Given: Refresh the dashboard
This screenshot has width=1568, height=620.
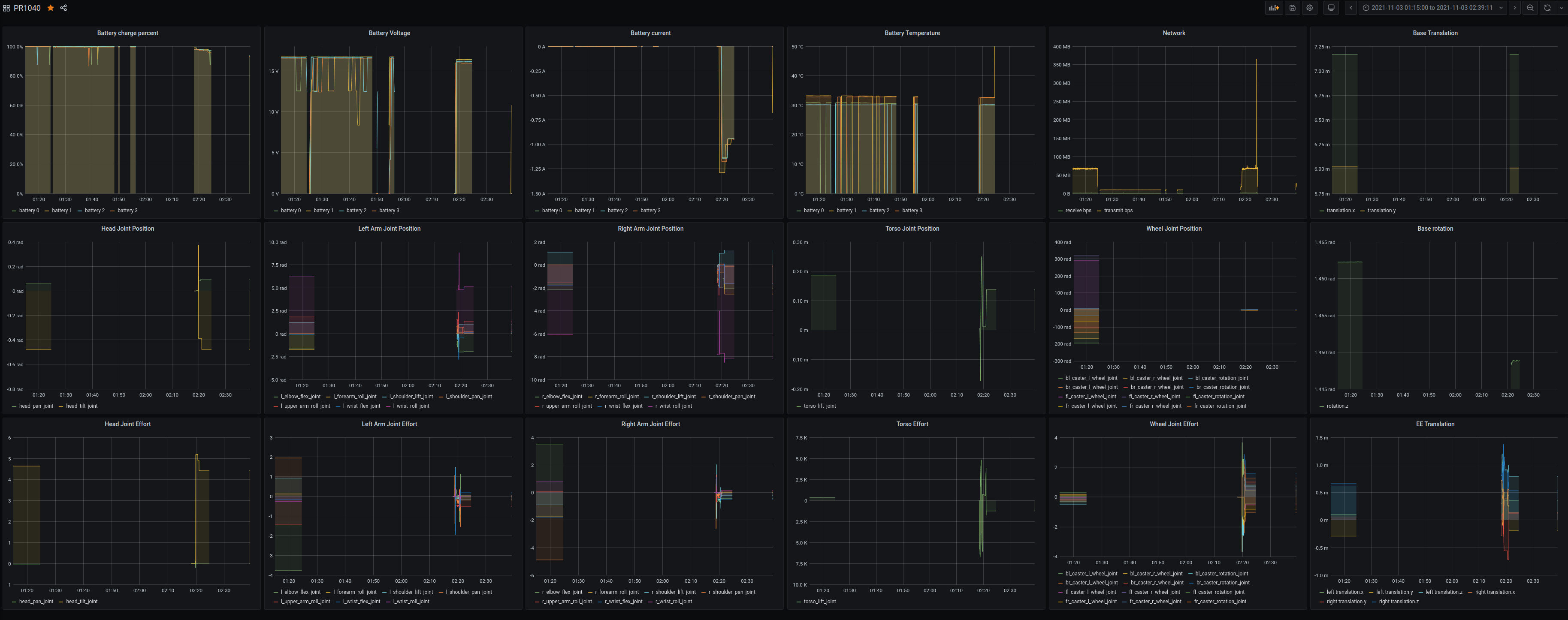Looking at the screenshot, I should pyautogui.click(x=1547, y=8).
